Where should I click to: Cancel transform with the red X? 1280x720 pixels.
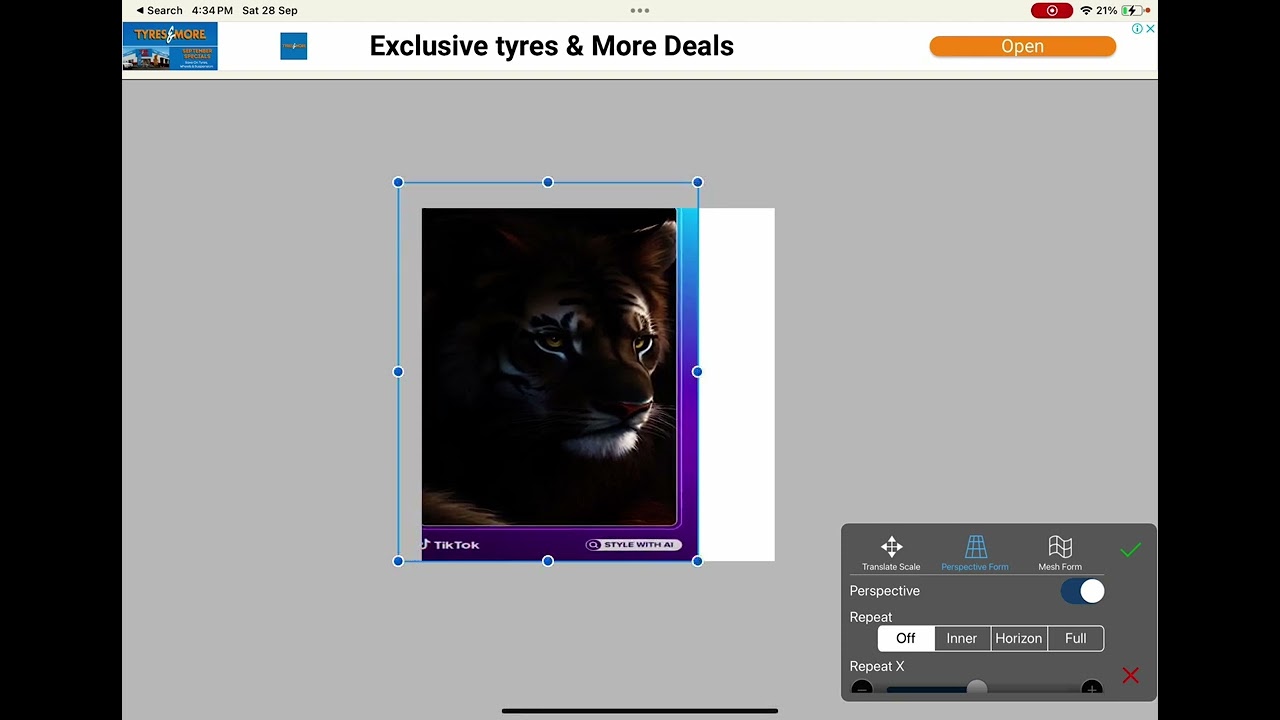coord(1131,676)
